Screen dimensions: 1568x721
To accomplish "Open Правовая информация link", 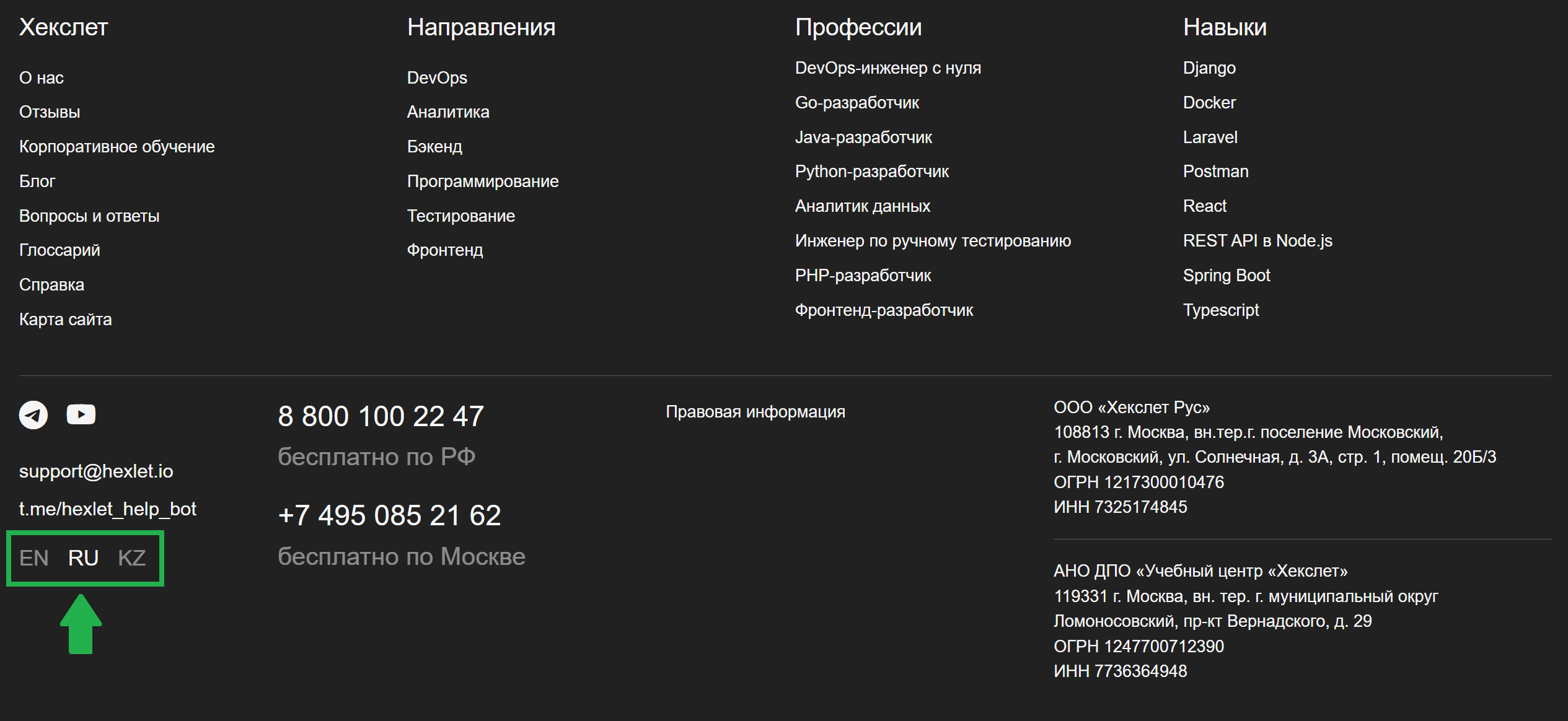I will click(755, 412).
